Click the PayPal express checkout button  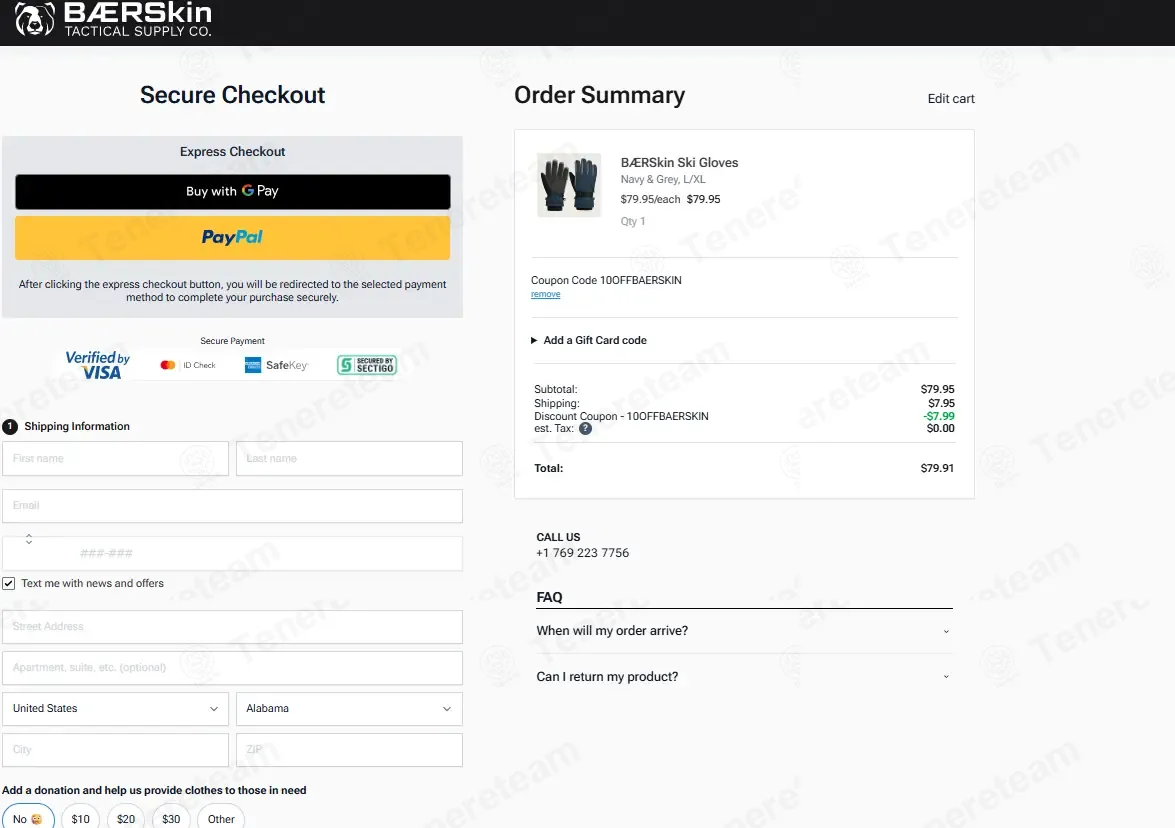click(x=232, y=238)
